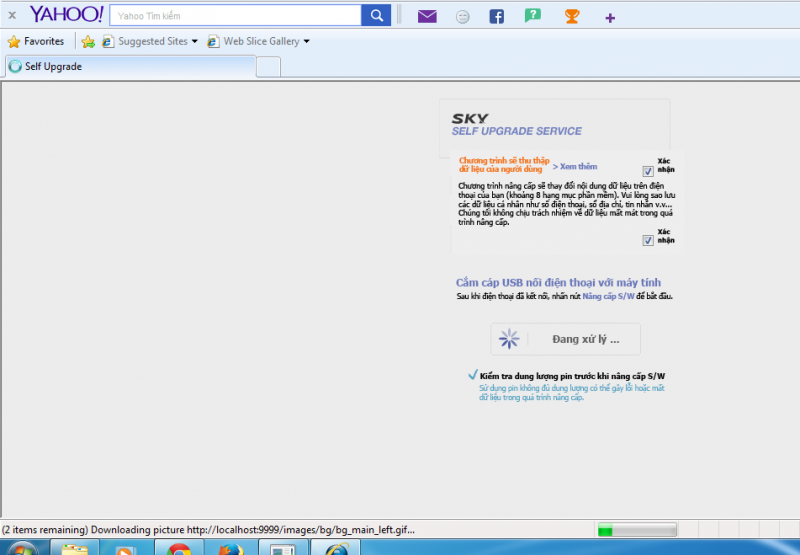Image resolution: width=800 pixels, height=555 pixels.
Task: Click the gray smiley face toolbar icon
Action: pos(462,17)
